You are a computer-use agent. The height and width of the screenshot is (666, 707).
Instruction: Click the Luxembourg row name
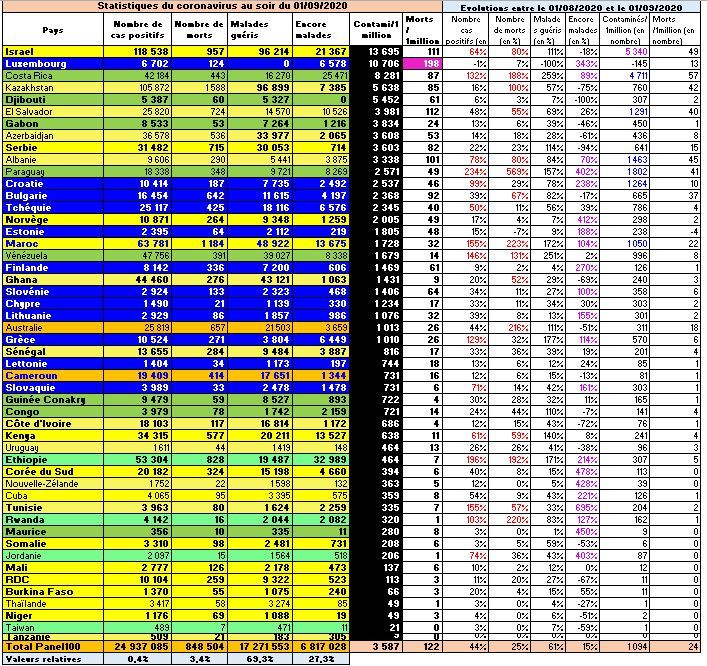(x=53, y=64)
